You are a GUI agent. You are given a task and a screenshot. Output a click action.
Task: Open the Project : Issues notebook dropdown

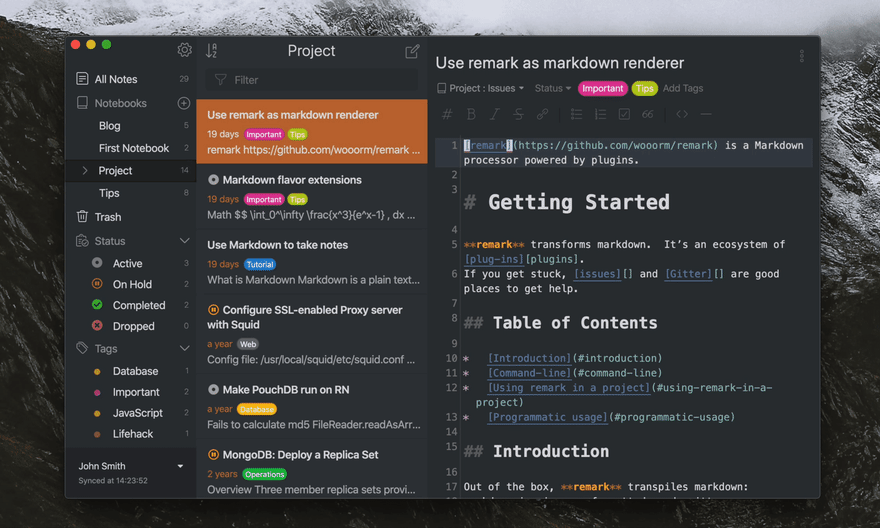pos(481,88)
